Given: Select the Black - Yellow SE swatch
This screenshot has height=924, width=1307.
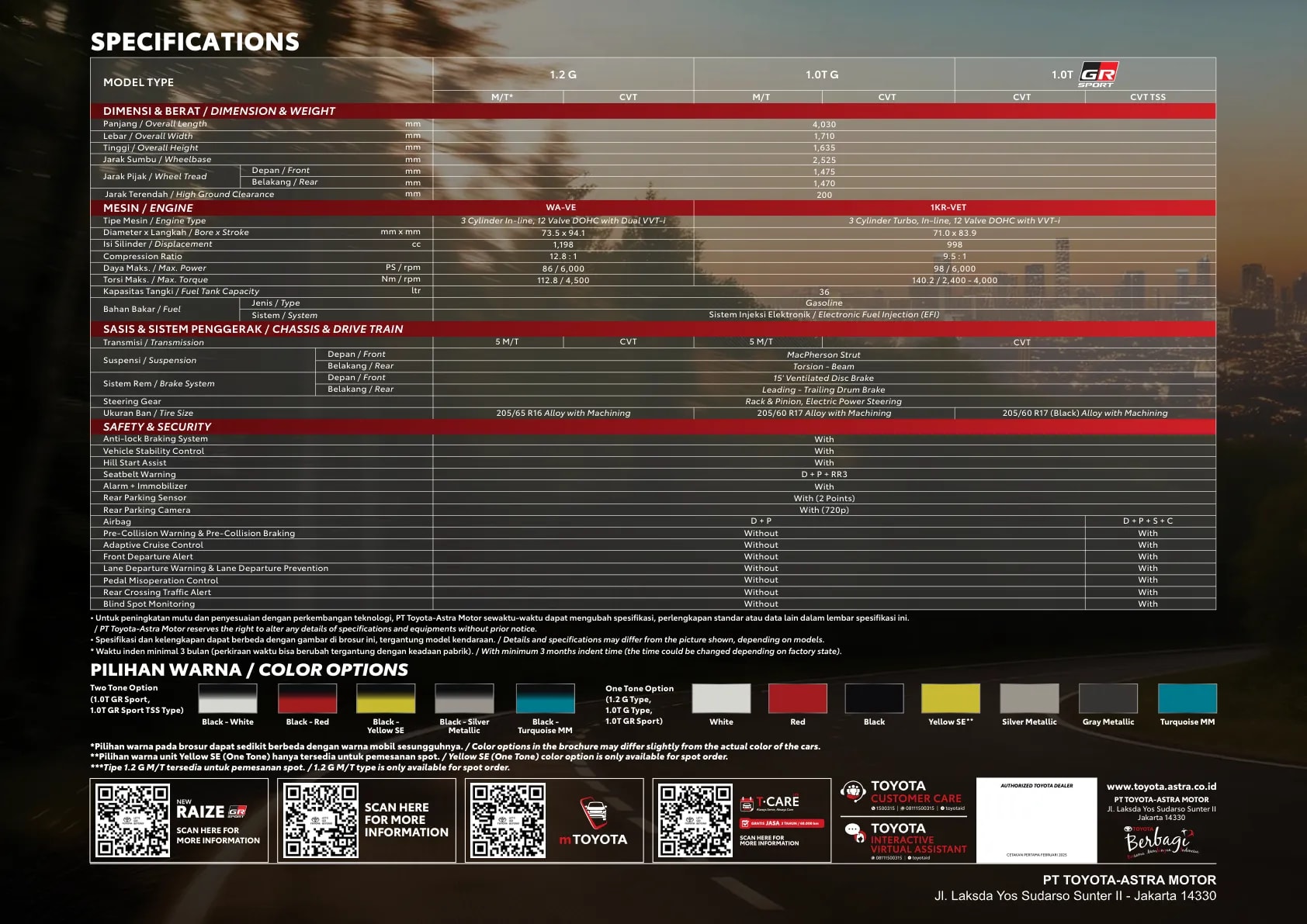Looking at the screenshot, I should coord(386,698).
